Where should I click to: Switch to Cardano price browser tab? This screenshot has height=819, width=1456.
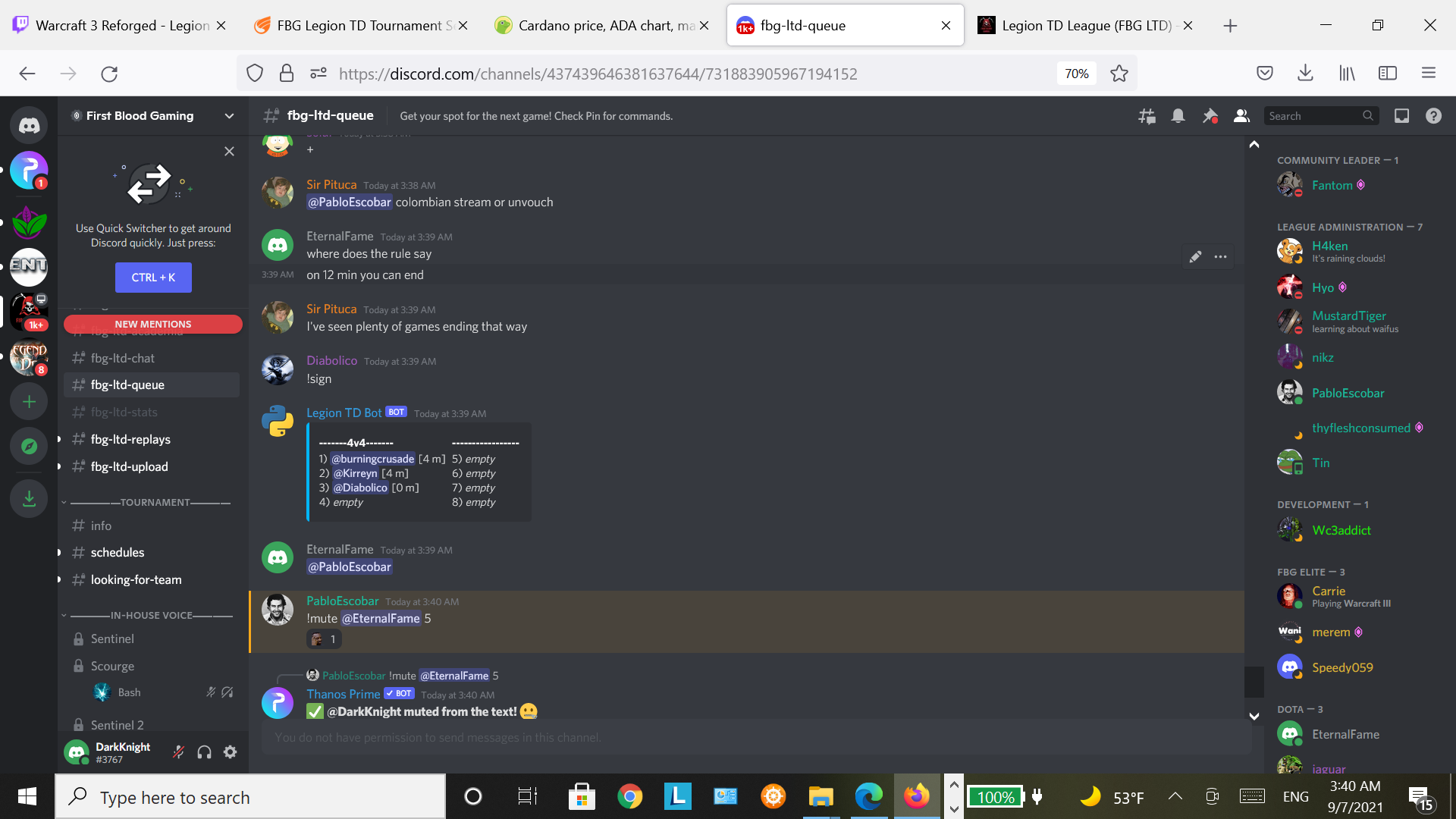[603, 25]
